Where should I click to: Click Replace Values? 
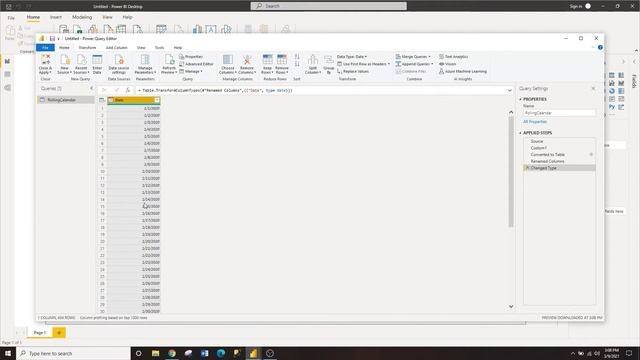tap(353, 71)
